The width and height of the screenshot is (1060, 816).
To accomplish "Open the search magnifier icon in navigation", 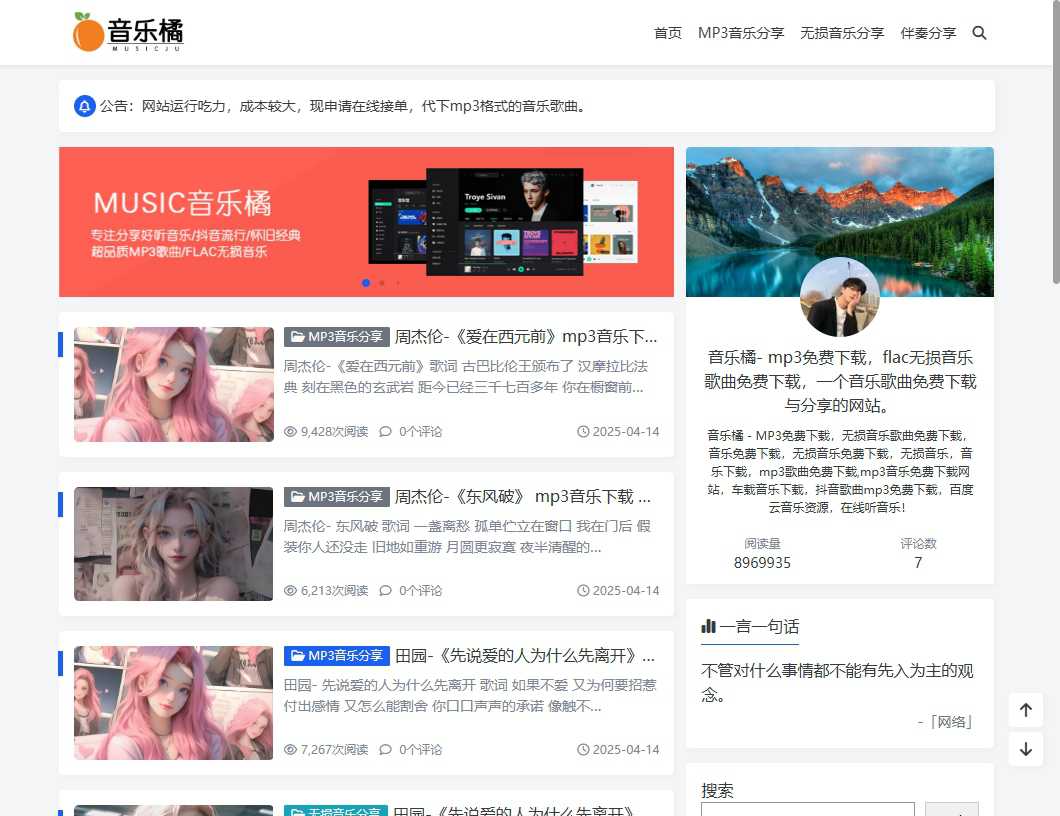I will click(x=979, y=32).
